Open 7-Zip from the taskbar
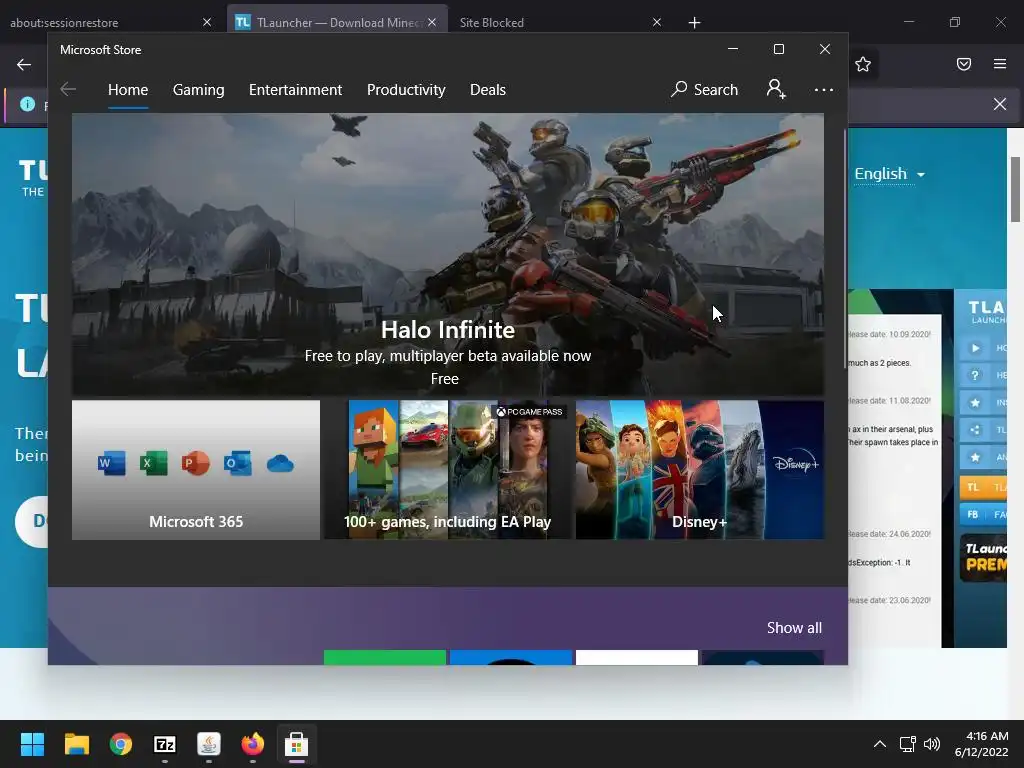This screenshot has height=768, width=1024. click(165, 744)
